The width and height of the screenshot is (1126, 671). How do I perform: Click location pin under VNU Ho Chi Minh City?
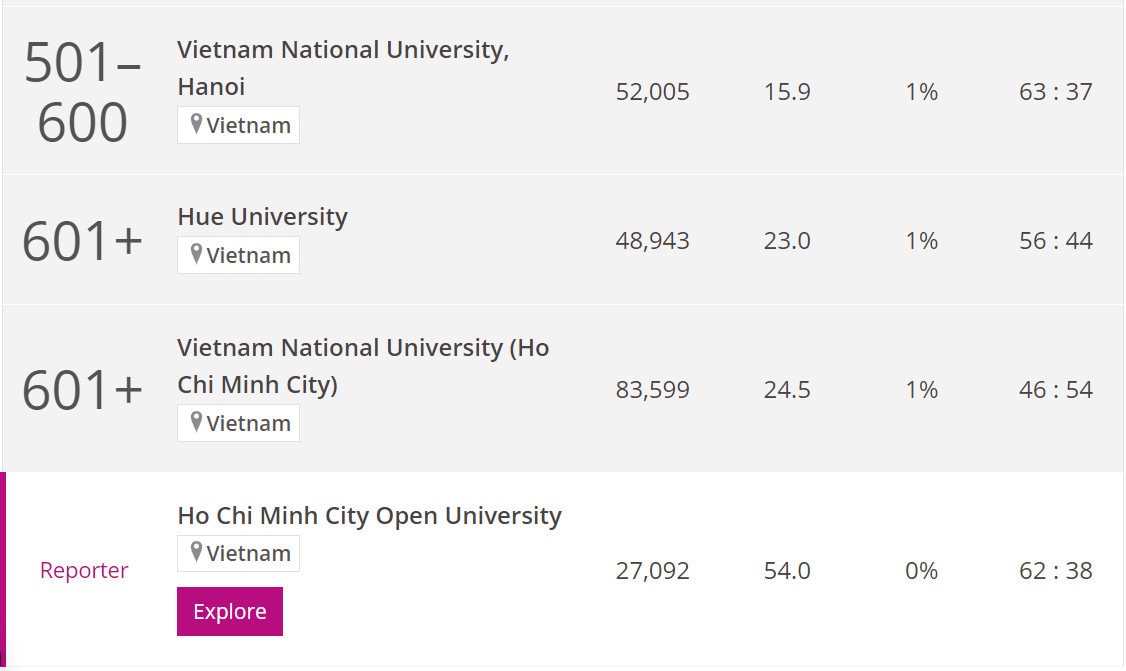click(x=196, y=422)
